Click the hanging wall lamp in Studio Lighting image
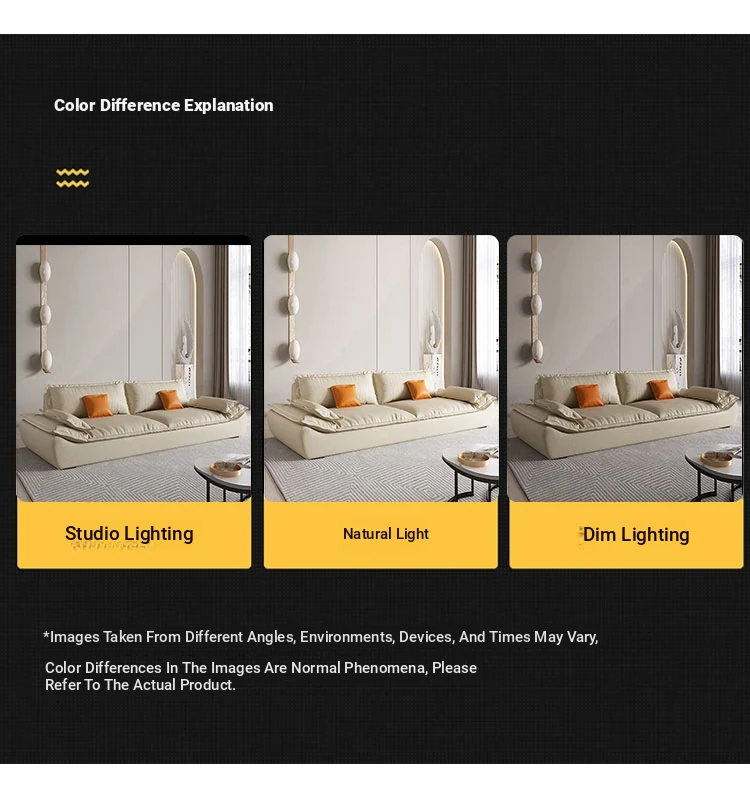The image size is (750, 802). [x=45, y=312]
